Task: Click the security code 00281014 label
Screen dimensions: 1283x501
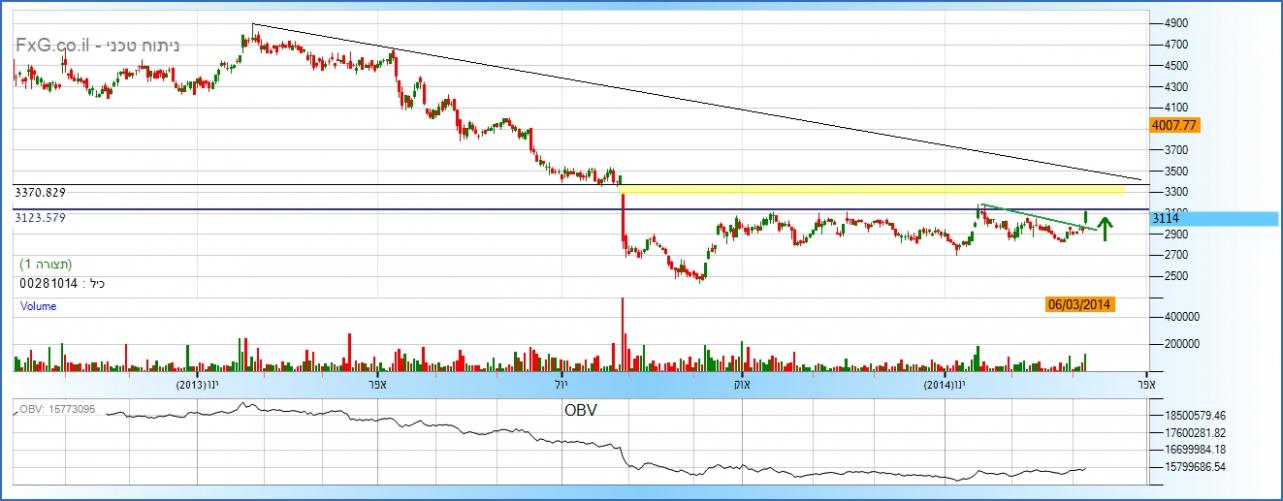Action: (62, 283)
